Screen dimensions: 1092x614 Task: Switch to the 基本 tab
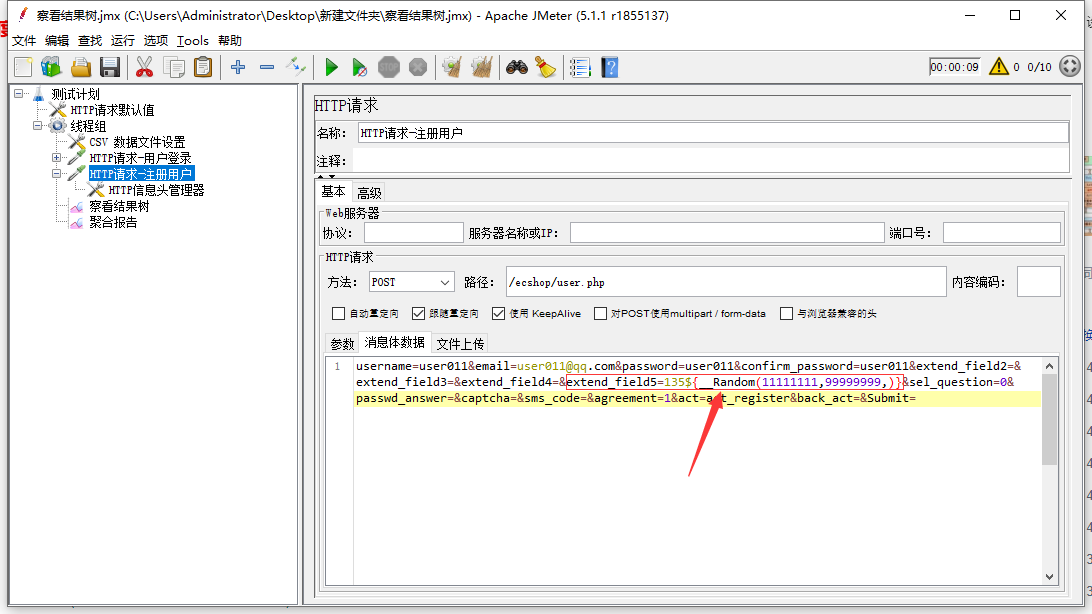pos(333,191)
